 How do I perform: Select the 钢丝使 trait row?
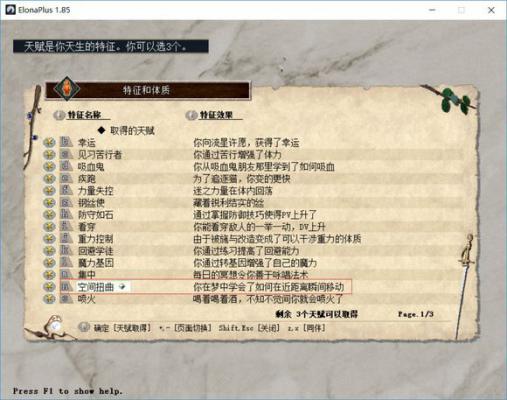point(253,202)
